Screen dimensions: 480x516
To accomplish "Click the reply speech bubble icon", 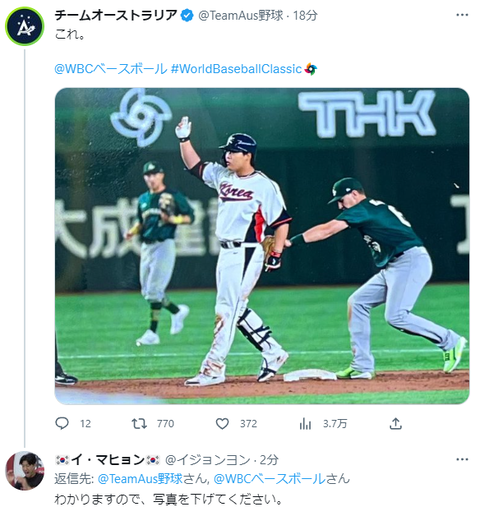I will [x=62, y=423].
